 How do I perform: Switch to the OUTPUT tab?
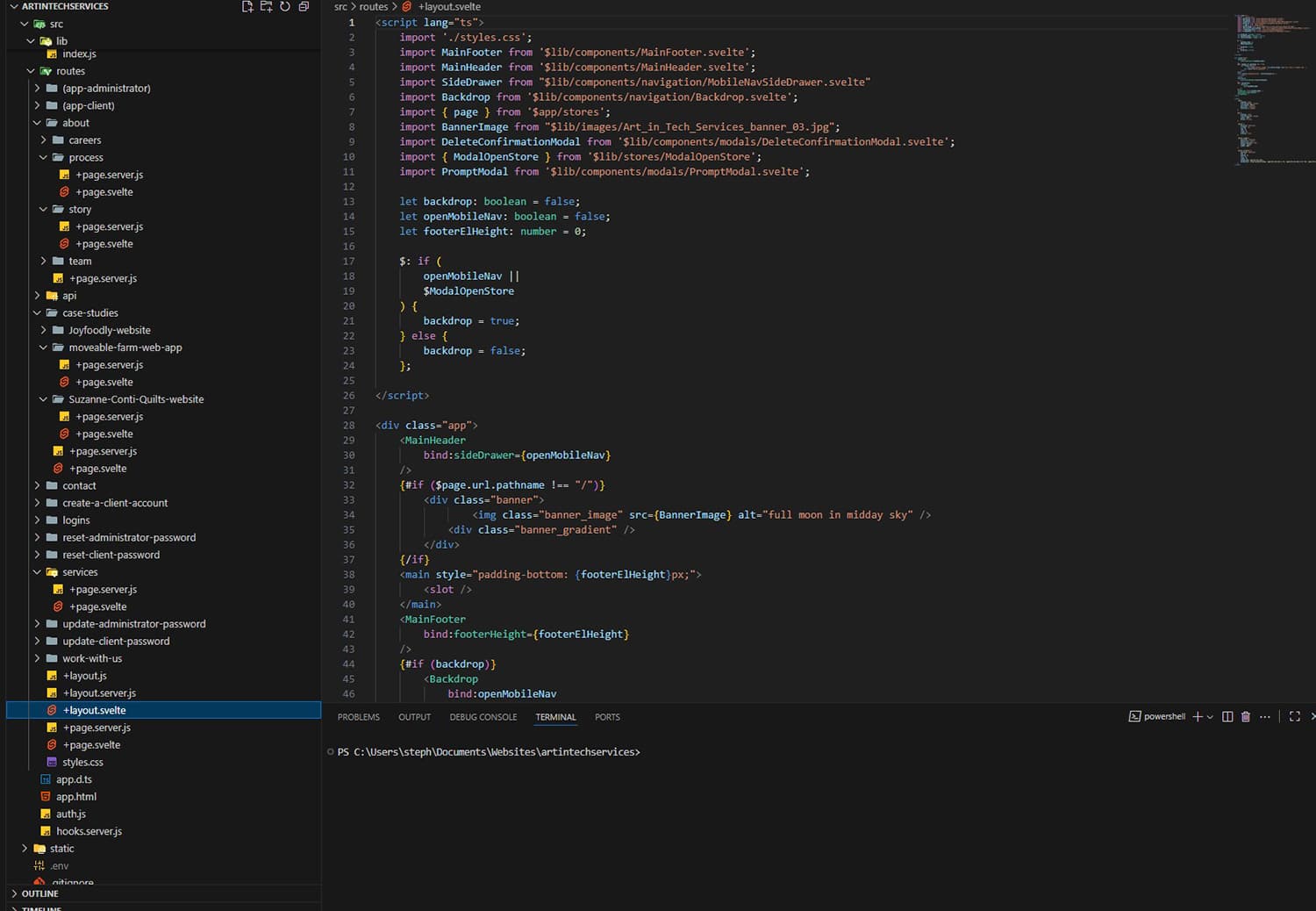tap(414, 717)
